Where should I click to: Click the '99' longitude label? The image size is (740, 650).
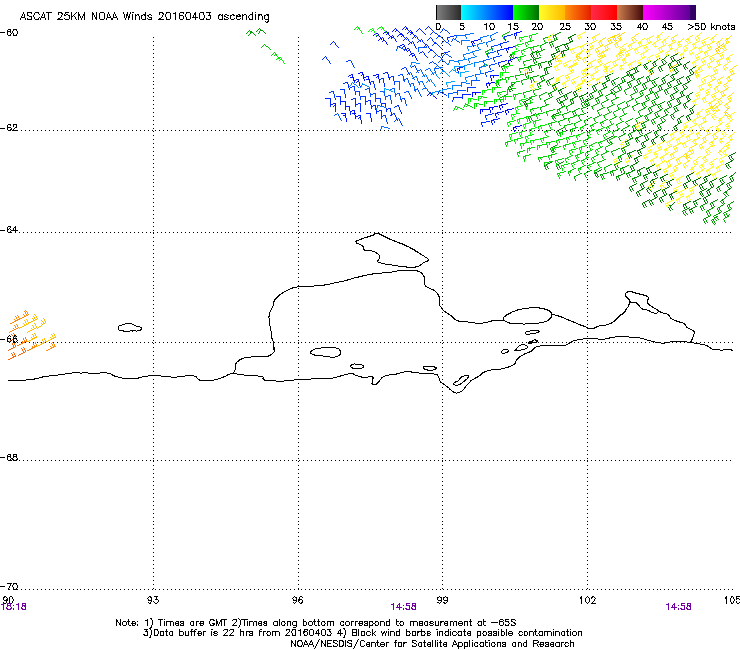tap(442, 600)
